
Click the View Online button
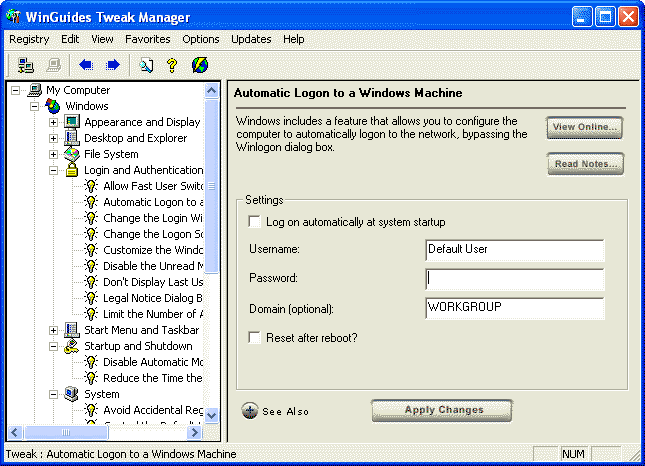585,128
